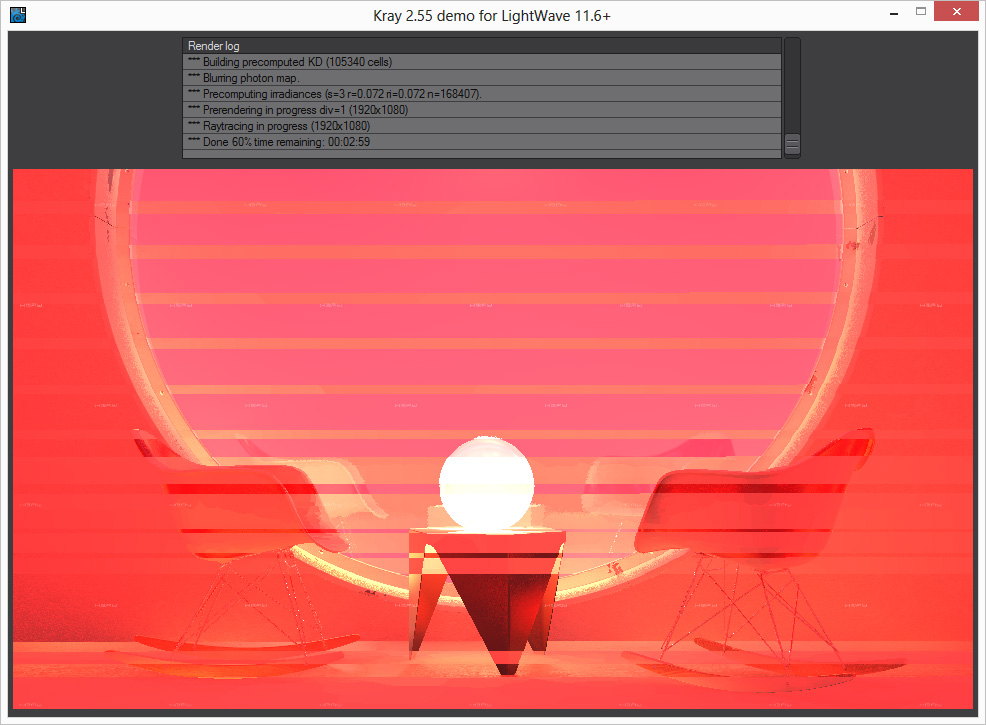Click the Kray application icon in title bar
The image size is (986, 725).
point(17,15)
